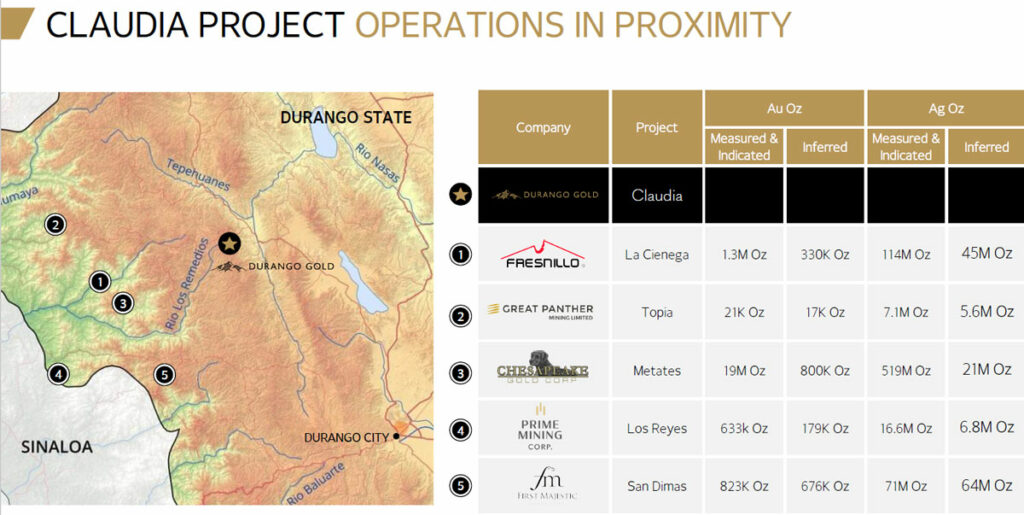Click the 21M Oz cell
Screen dimensions: 1024x515
click(986, 369)
